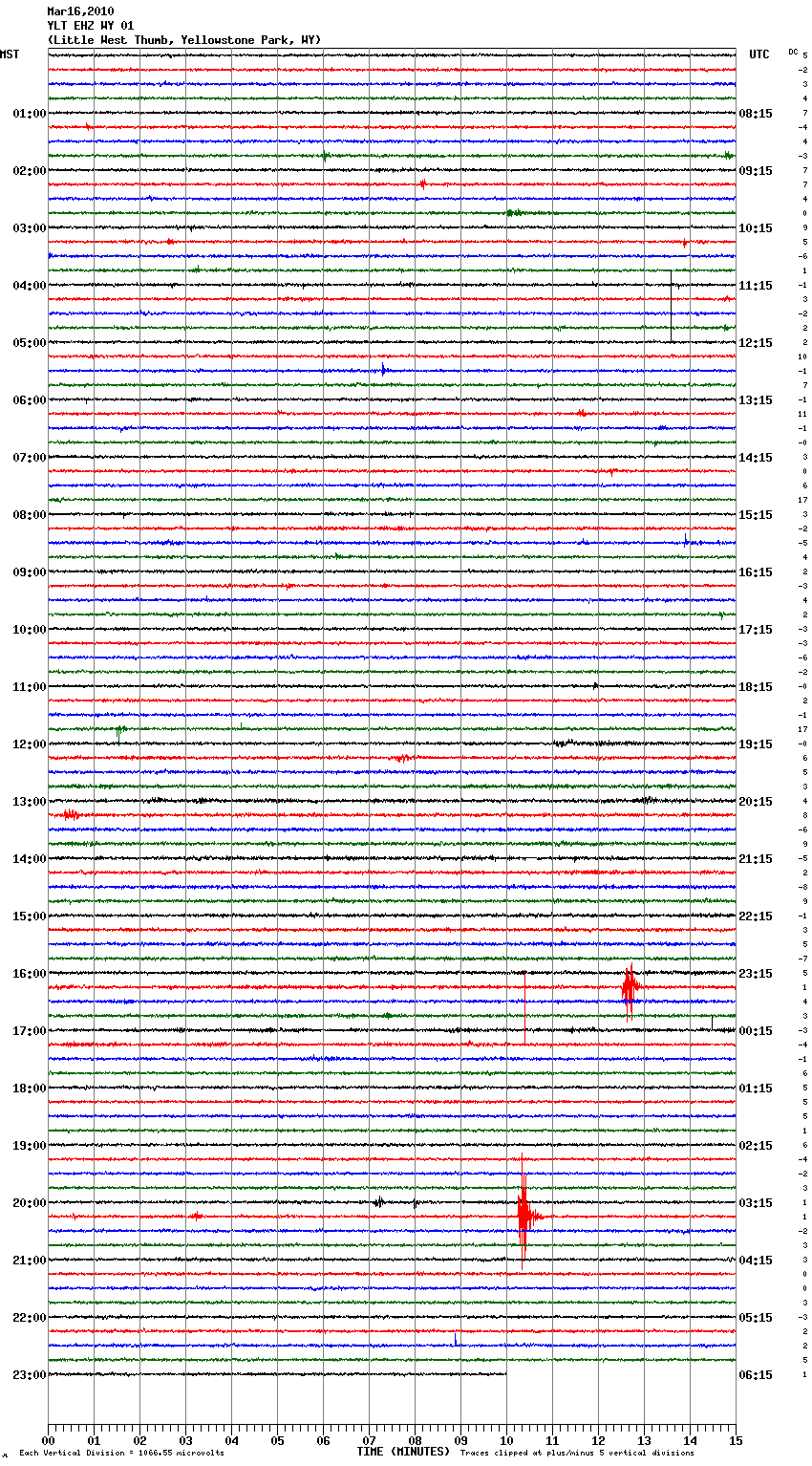Image resolution: width=812 pixels, height=1466 pixels.
Task: Click the 23:15 UTC time label
Action: point(756,974)
